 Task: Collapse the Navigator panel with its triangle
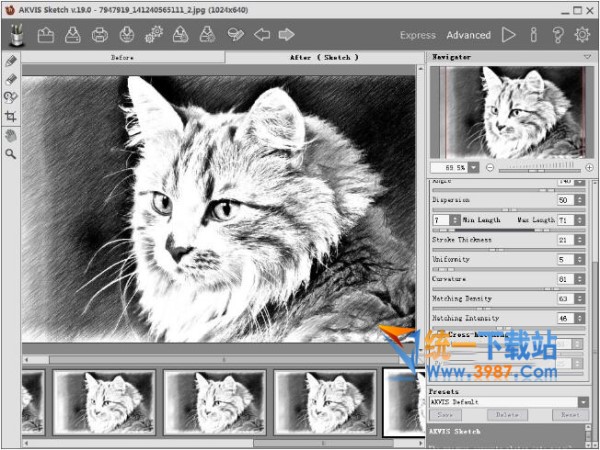pyautogui.click(x=587, y=57)
